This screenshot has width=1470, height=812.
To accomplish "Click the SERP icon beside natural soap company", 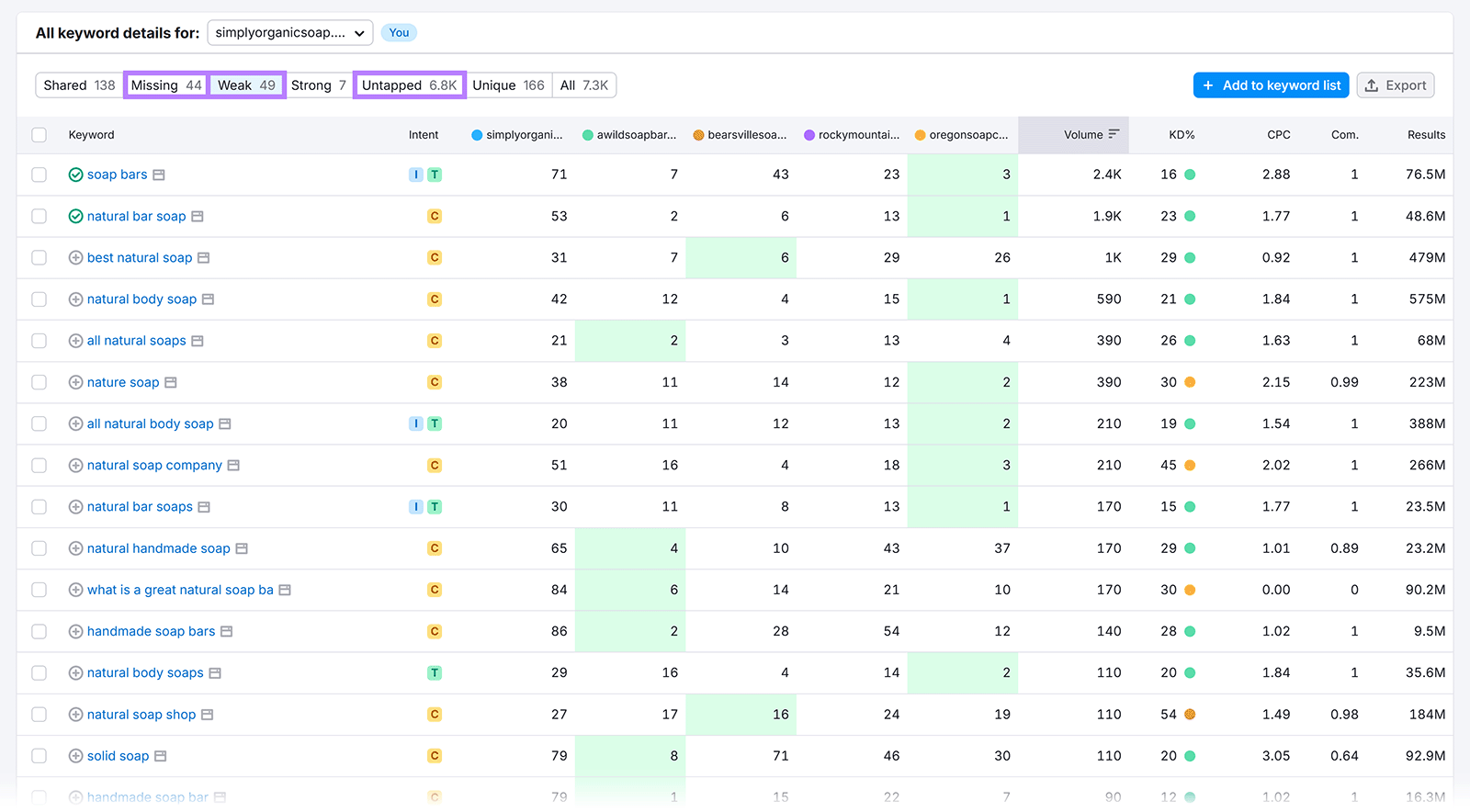I will 233,466.
